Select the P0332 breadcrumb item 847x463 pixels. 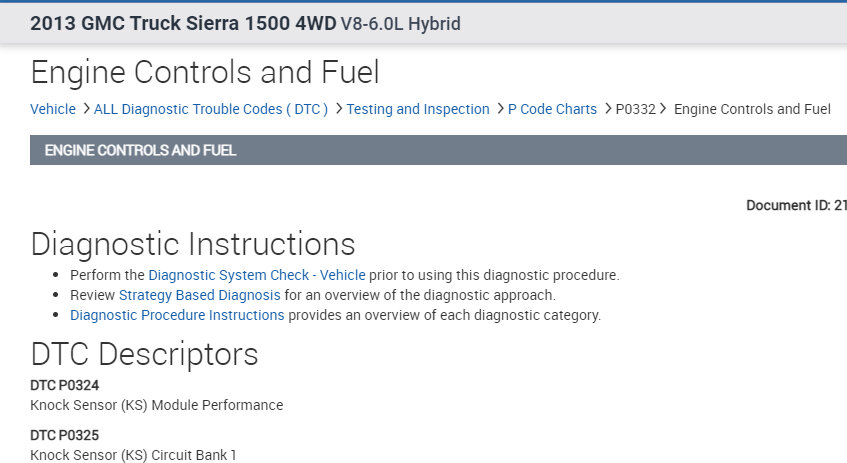tap(636, 109)
